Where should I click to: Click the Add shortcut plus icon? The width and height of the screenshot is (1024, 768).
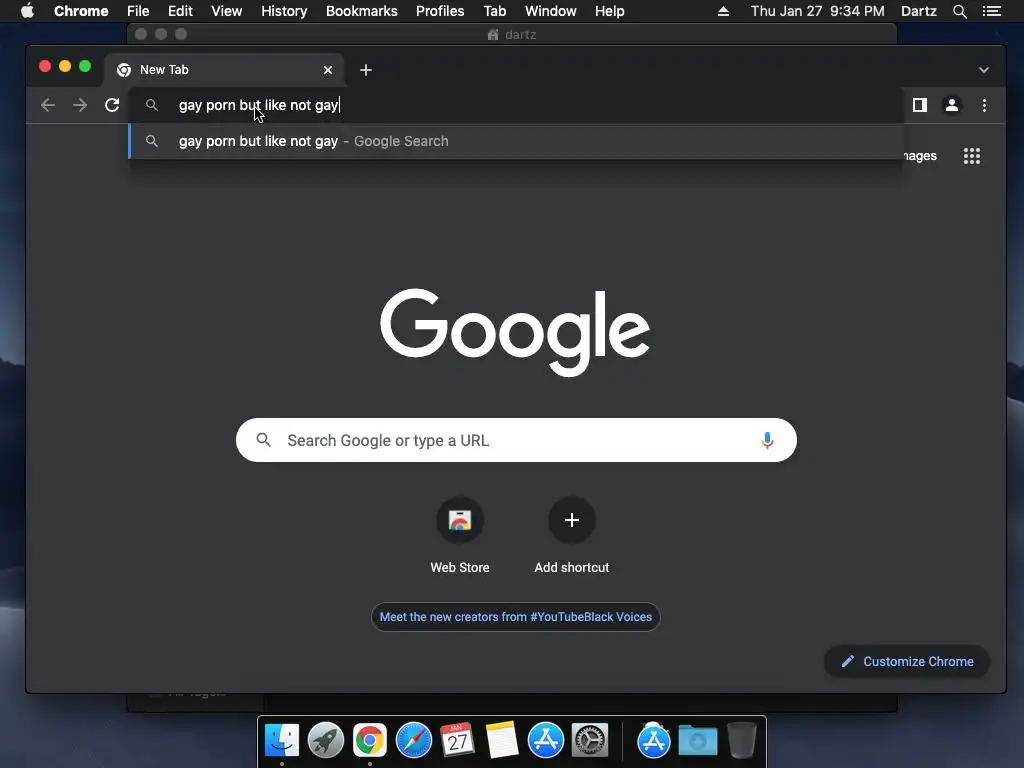click(x=571, y=520)
